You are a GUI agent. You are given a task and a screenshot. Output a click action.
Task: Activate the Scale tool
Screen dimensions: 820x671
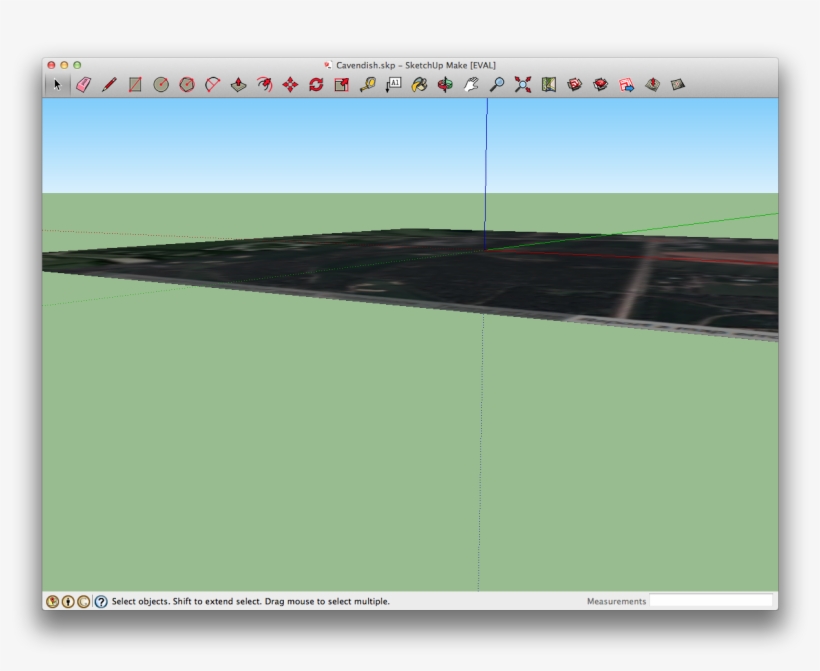342,85
